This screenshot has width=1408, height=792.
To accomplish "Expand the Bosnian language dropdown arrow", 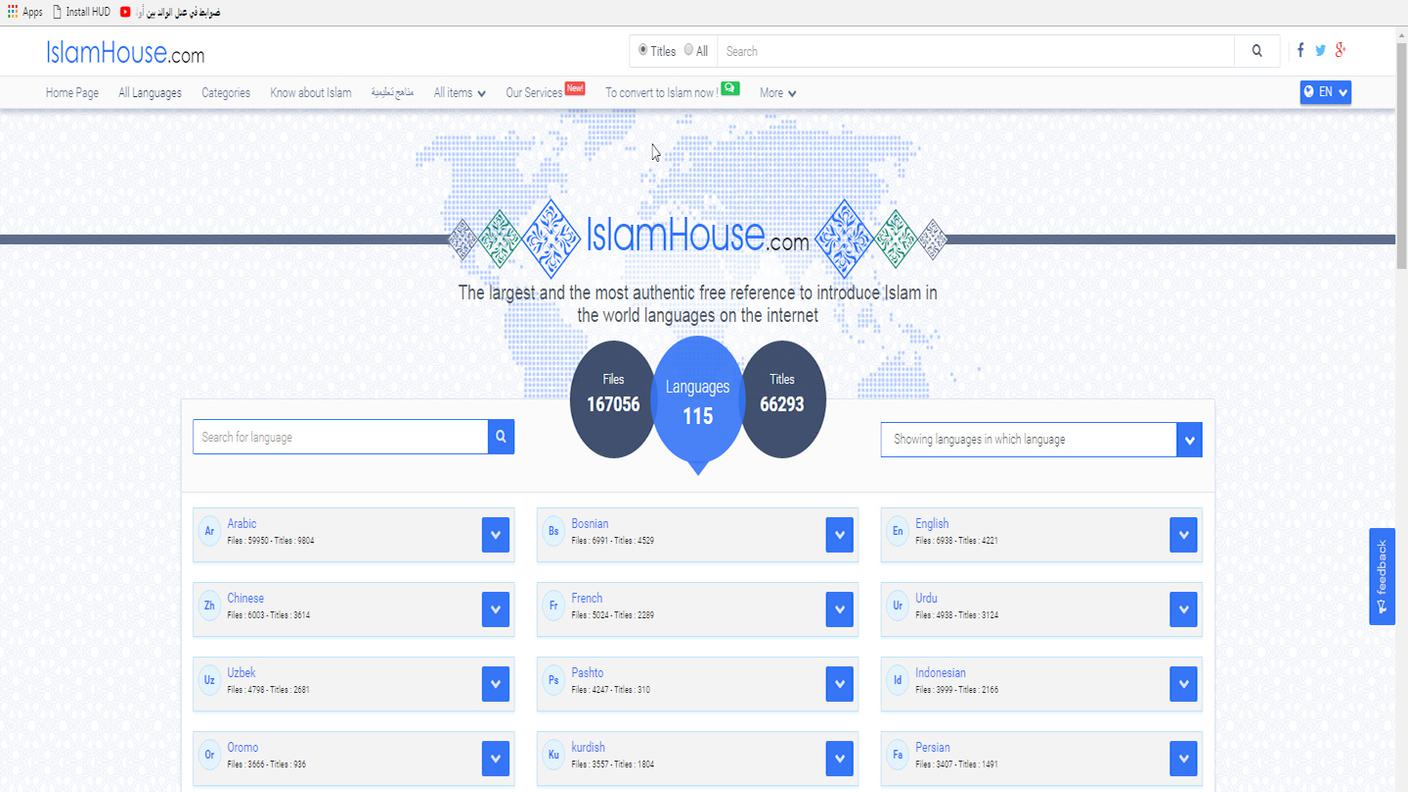I will click(x=839, y=534).
